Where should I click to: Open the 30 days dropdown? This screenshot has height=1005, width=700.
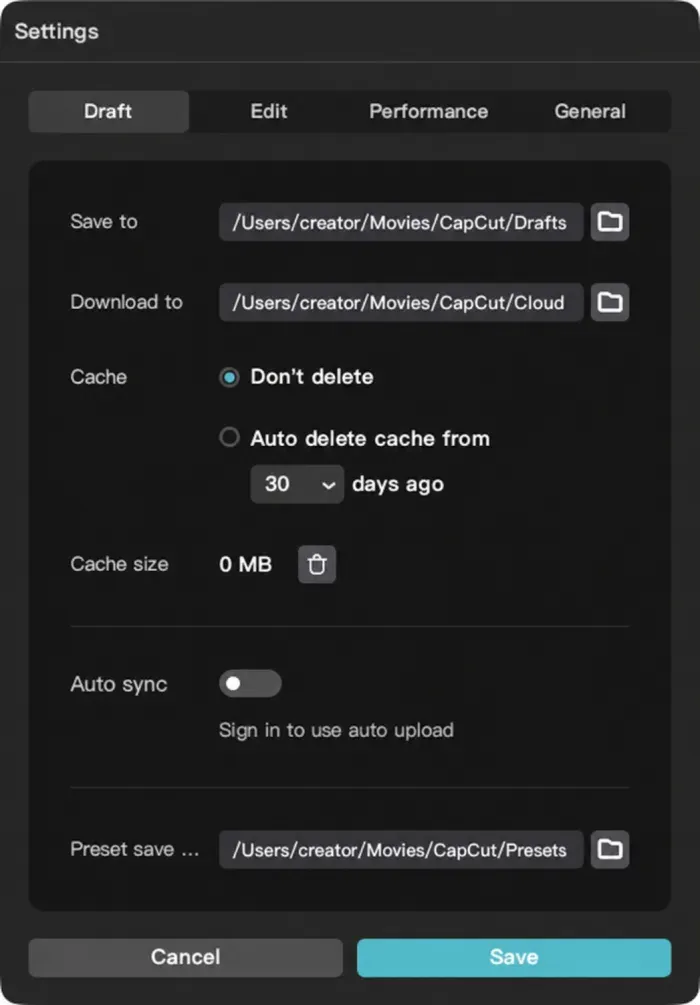(x=297, y=484)
